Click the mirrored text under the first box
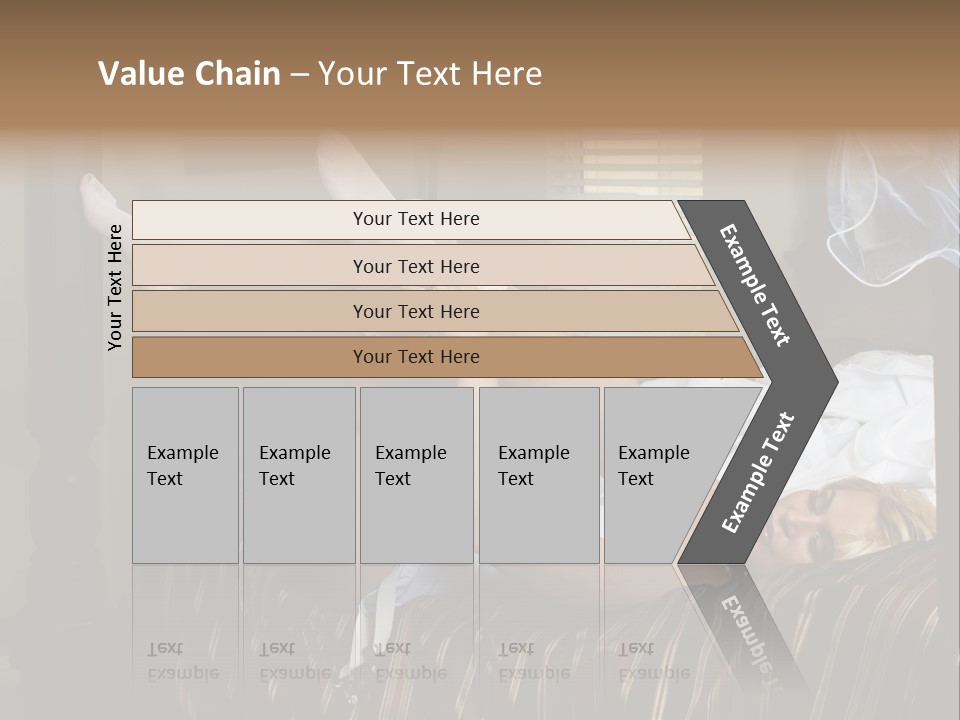 tap(183, 661)
